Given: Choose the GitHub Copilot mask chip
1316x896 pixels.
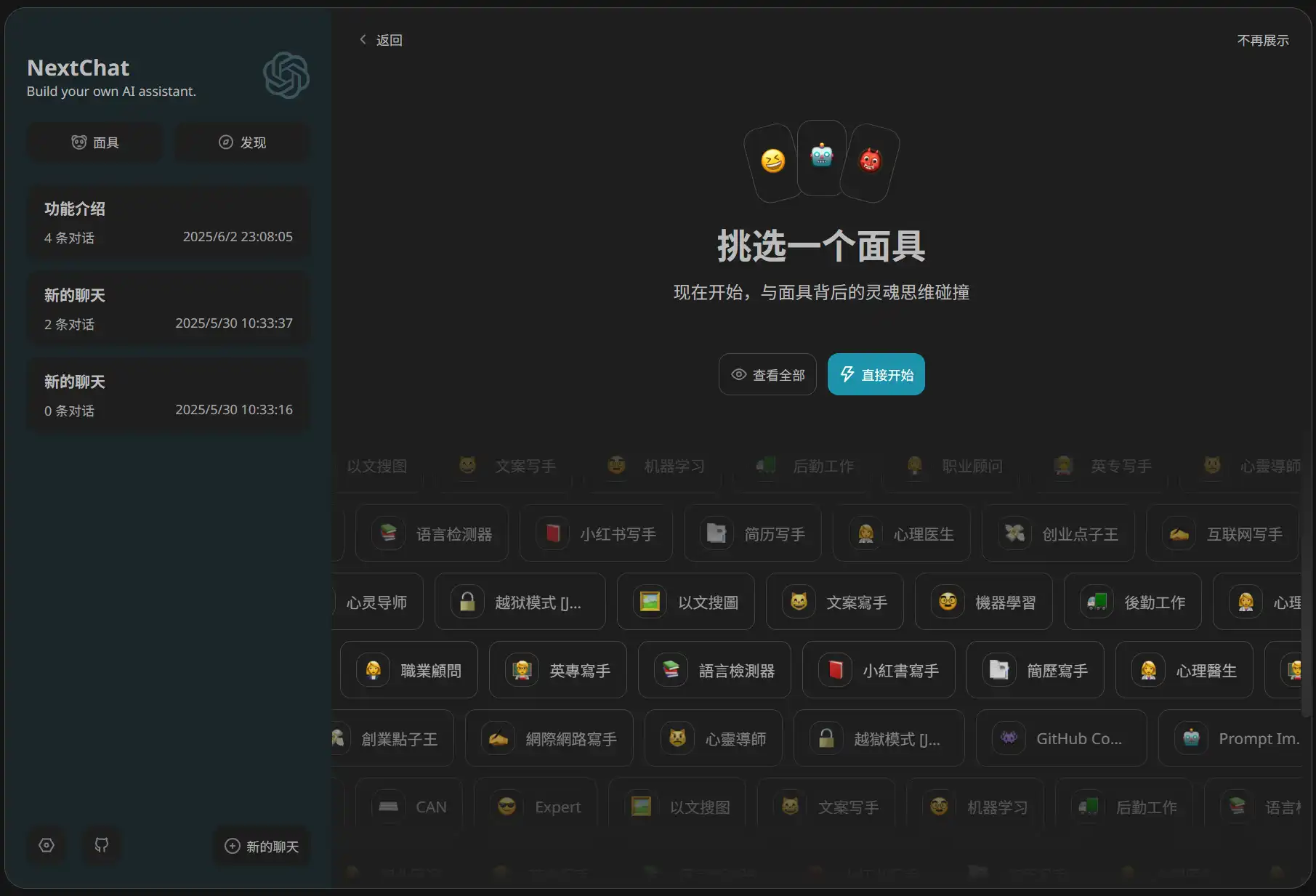Looking at the screenshot, I should coord(1061,738).
